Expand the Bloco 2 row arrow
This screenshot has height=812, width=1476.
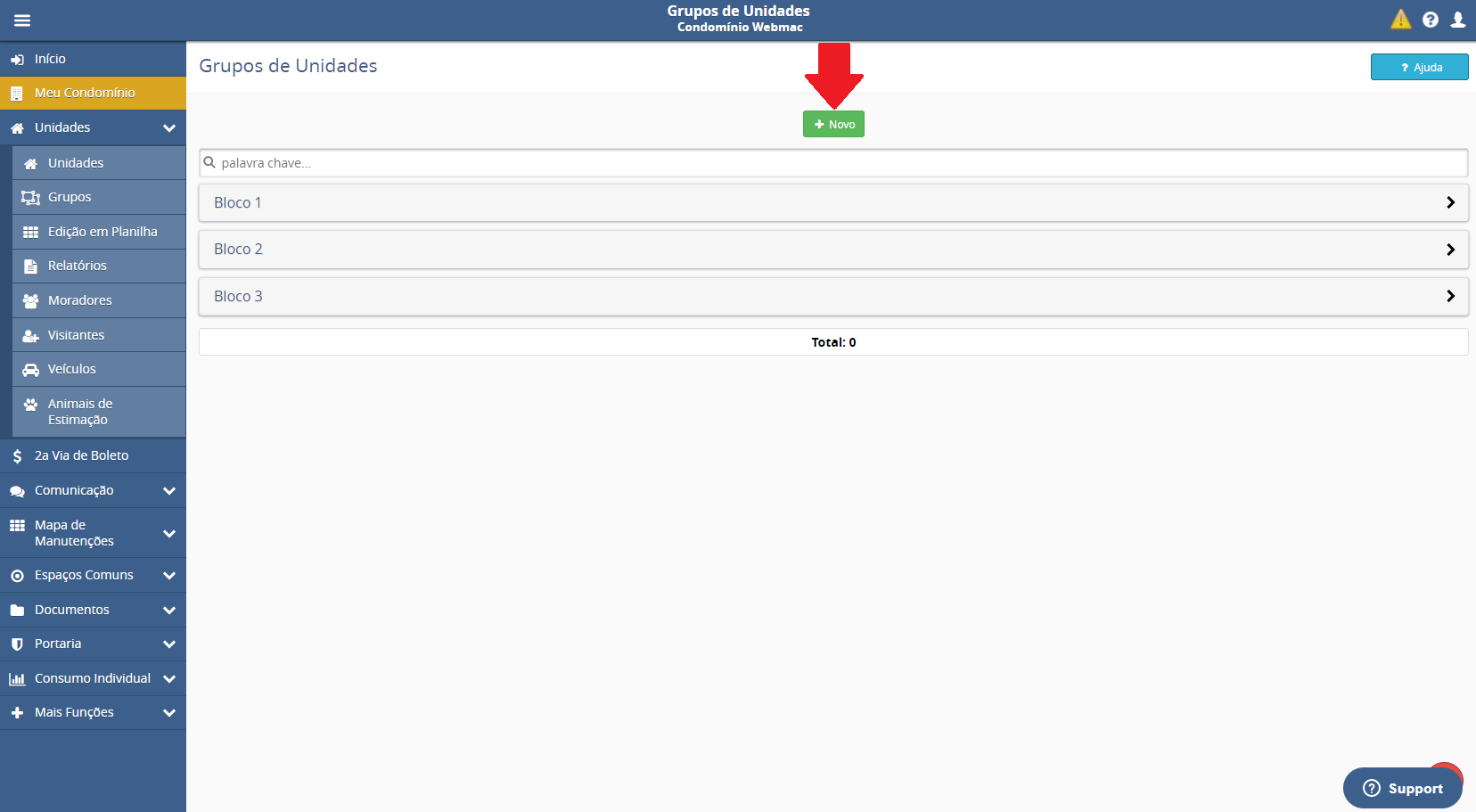click(x=1450, y=250)
